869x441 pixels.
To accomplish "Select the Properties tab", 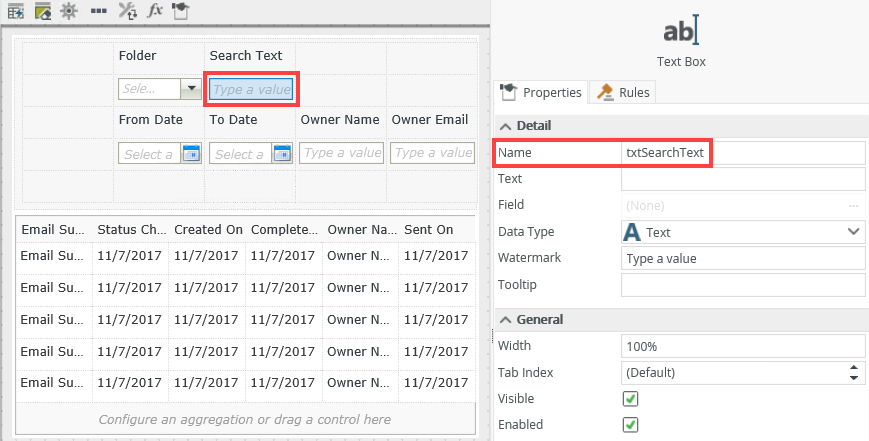I will coord(541,93).
